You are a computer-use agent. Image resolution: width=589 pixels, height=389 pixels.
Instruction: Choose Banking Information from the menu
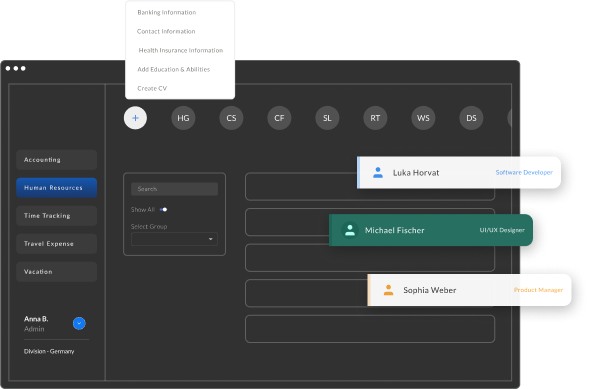coord(167,12)
